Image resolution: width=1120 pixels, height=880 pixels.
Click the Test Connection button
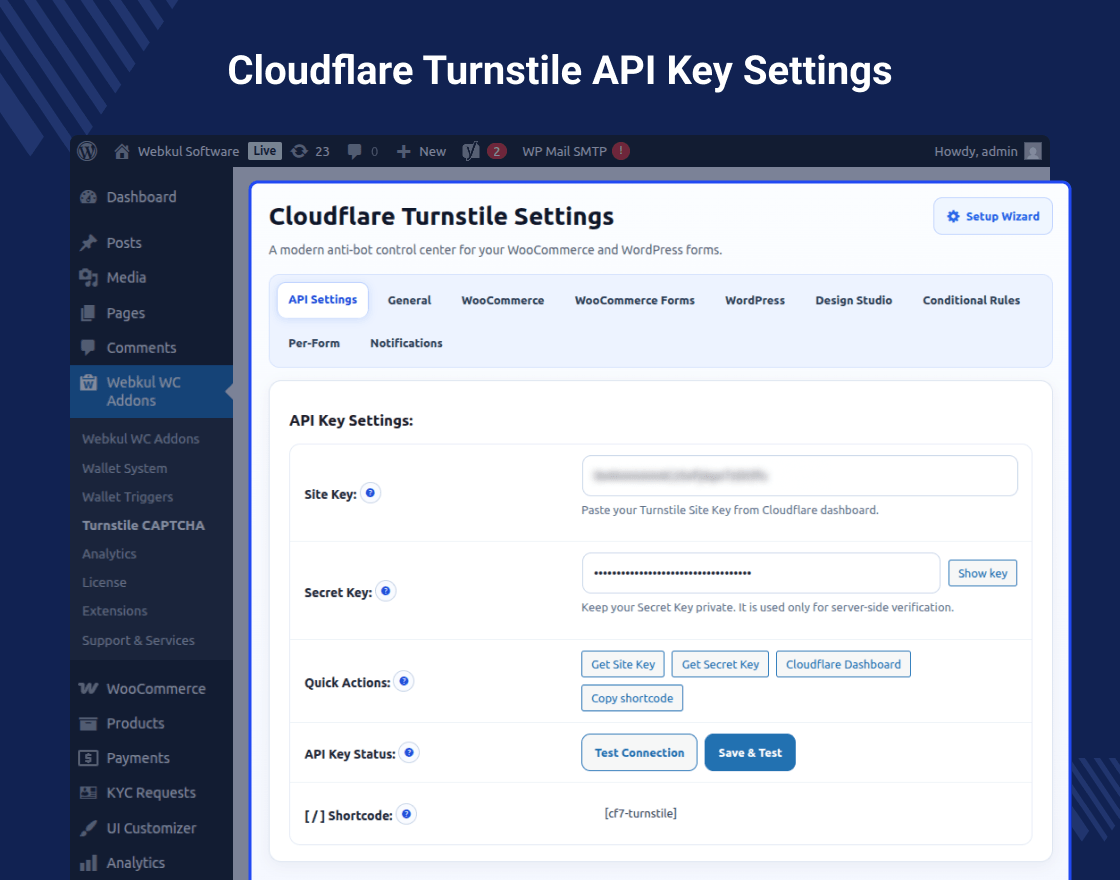pyautogui.click(x=639, y=753)
